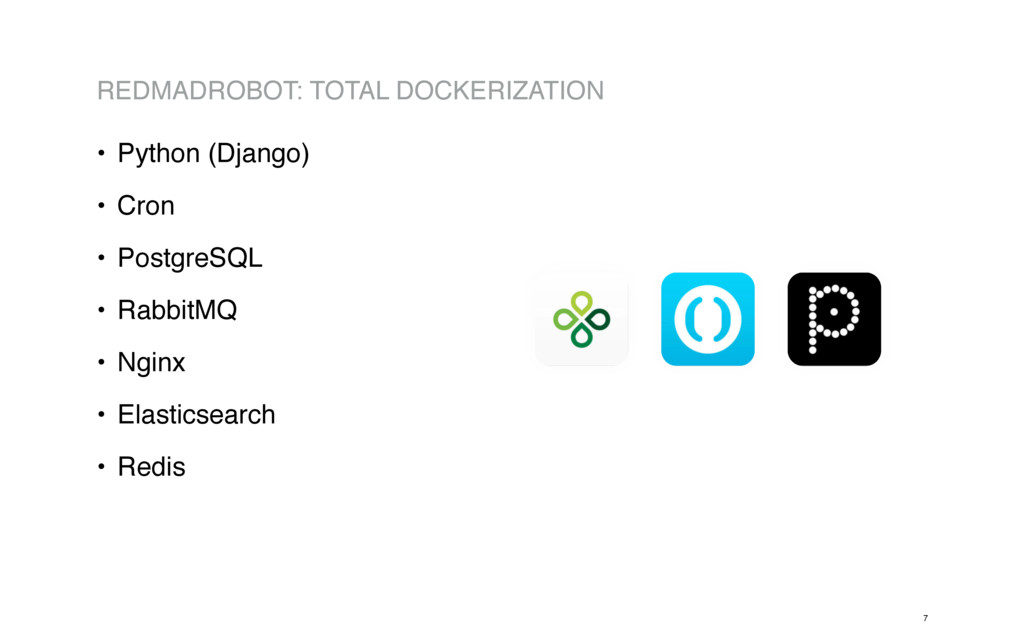This screenshot has height=640, width=1024.
Task: Click the blue app icon with white parentheses
Action: coord(708,319)
